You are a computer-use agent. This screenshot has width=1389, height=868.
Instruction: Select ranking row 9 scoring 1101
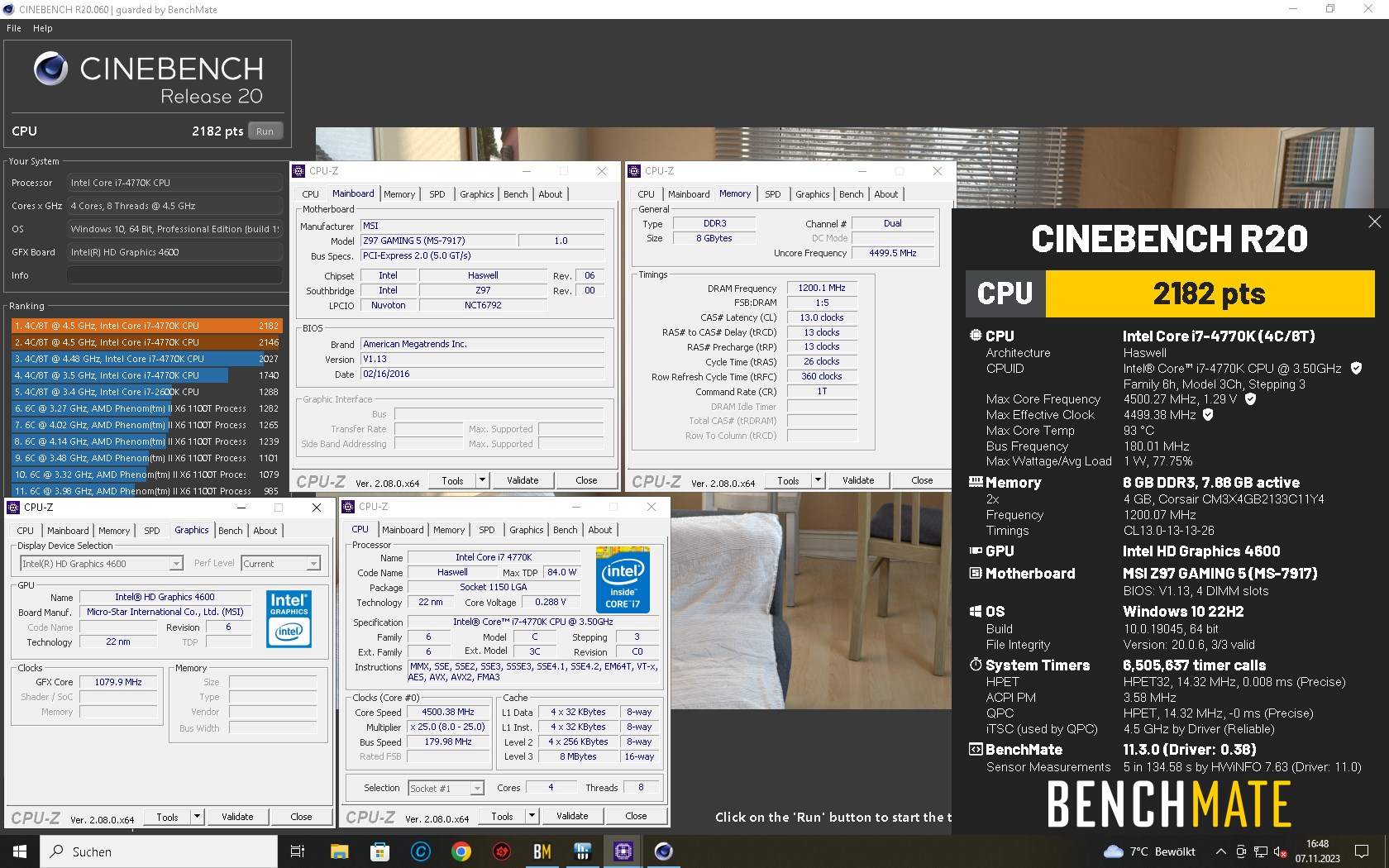(147, 458)
